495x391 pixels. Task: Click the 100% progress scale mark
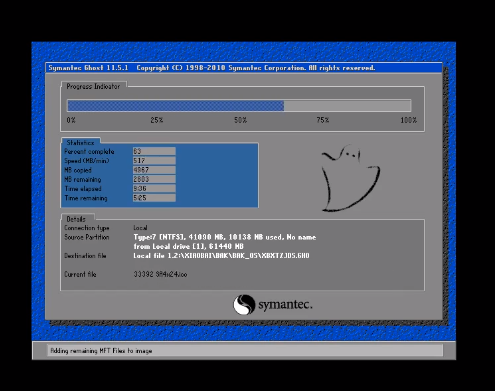point(409,120)
